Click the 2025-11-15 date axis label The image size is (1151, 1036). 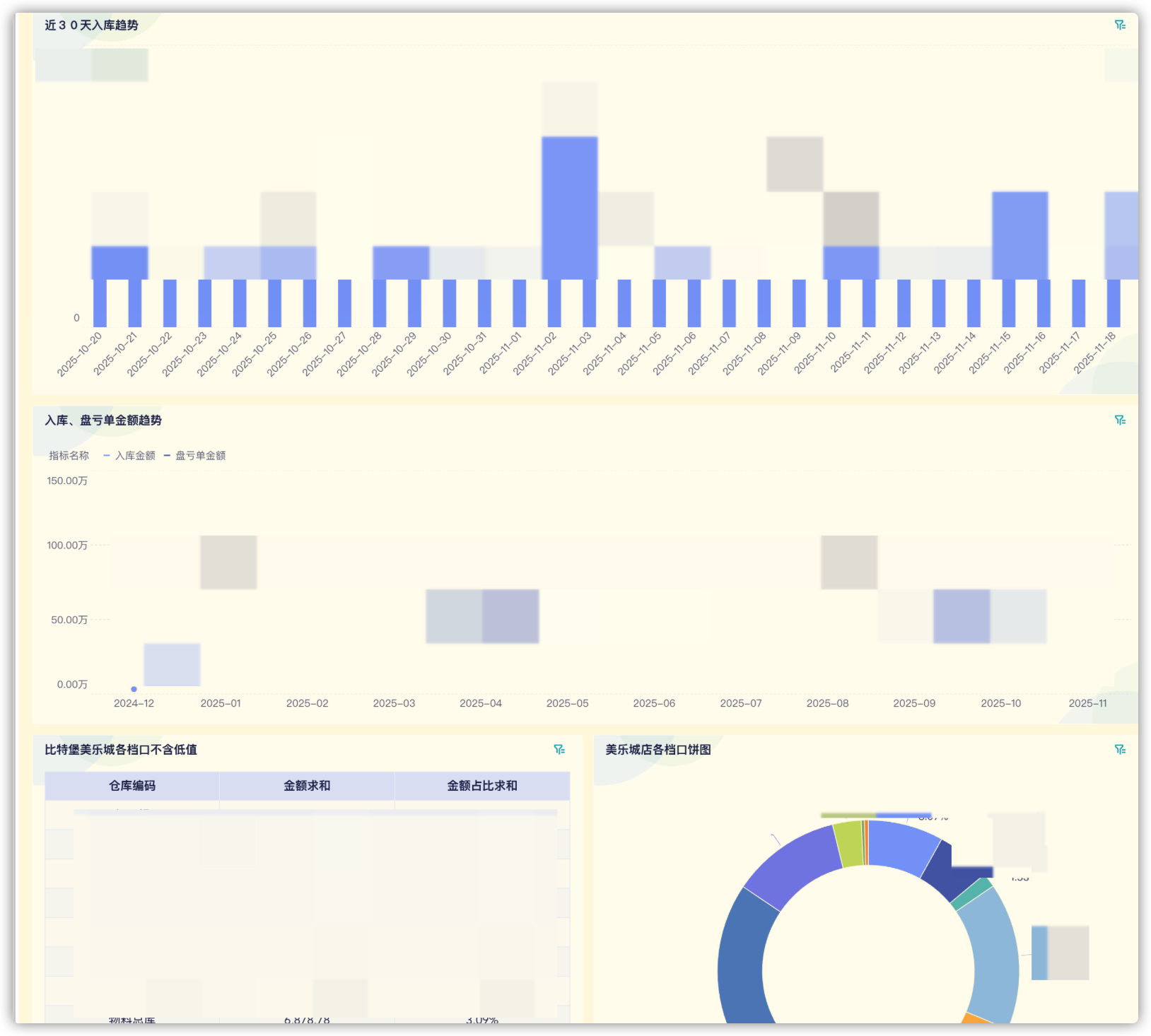(x=990, y=354)
